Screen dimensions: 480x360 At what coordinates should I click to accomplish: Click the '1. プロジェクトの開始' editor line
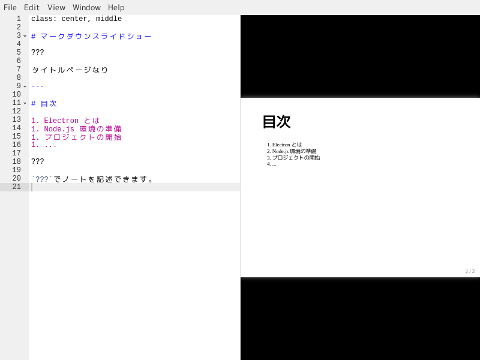(x=76, y=137)
